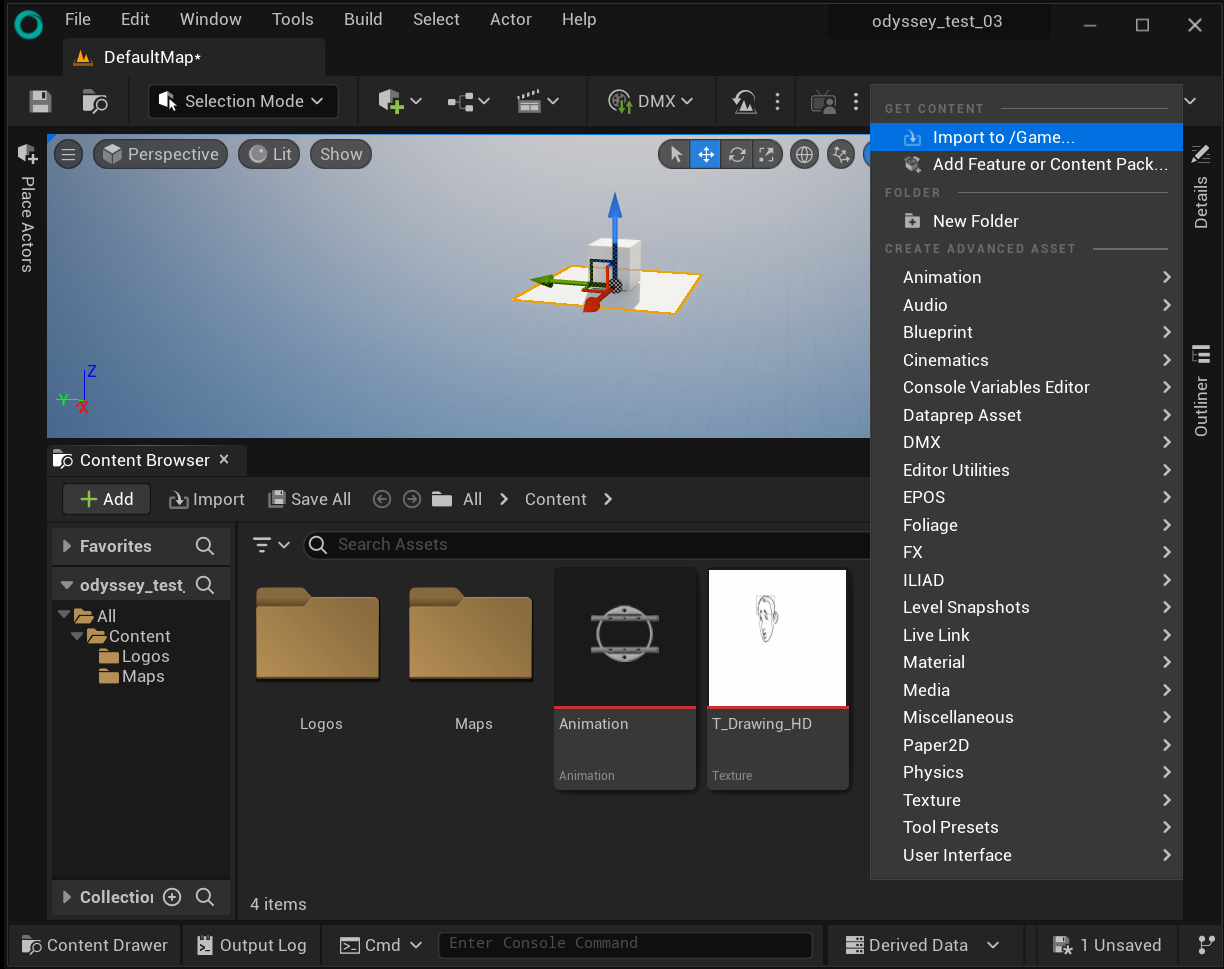Screen dimensions: 1224x969
Task: Click the add collection plus icon
Action: pyautogui.click(x=172, y=897)
